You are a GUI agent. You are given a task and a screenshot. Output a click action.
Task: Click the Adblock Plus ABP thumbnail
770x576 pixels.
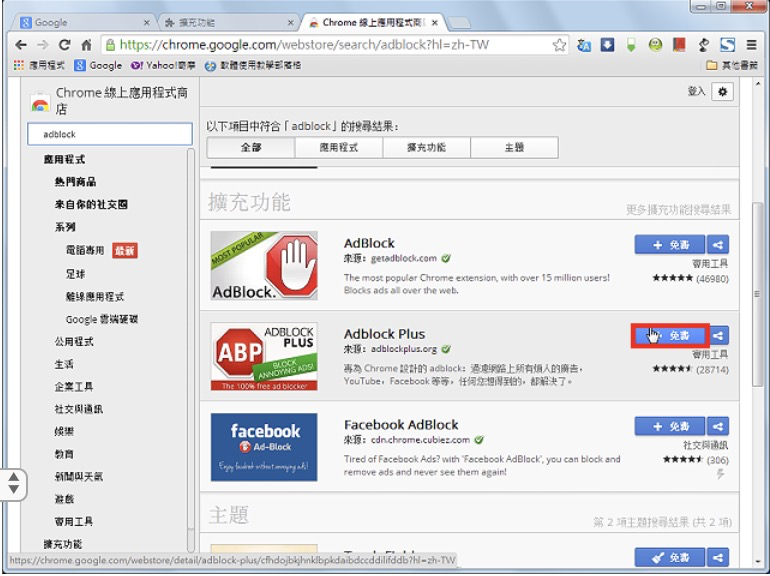(x=264, y=357)
